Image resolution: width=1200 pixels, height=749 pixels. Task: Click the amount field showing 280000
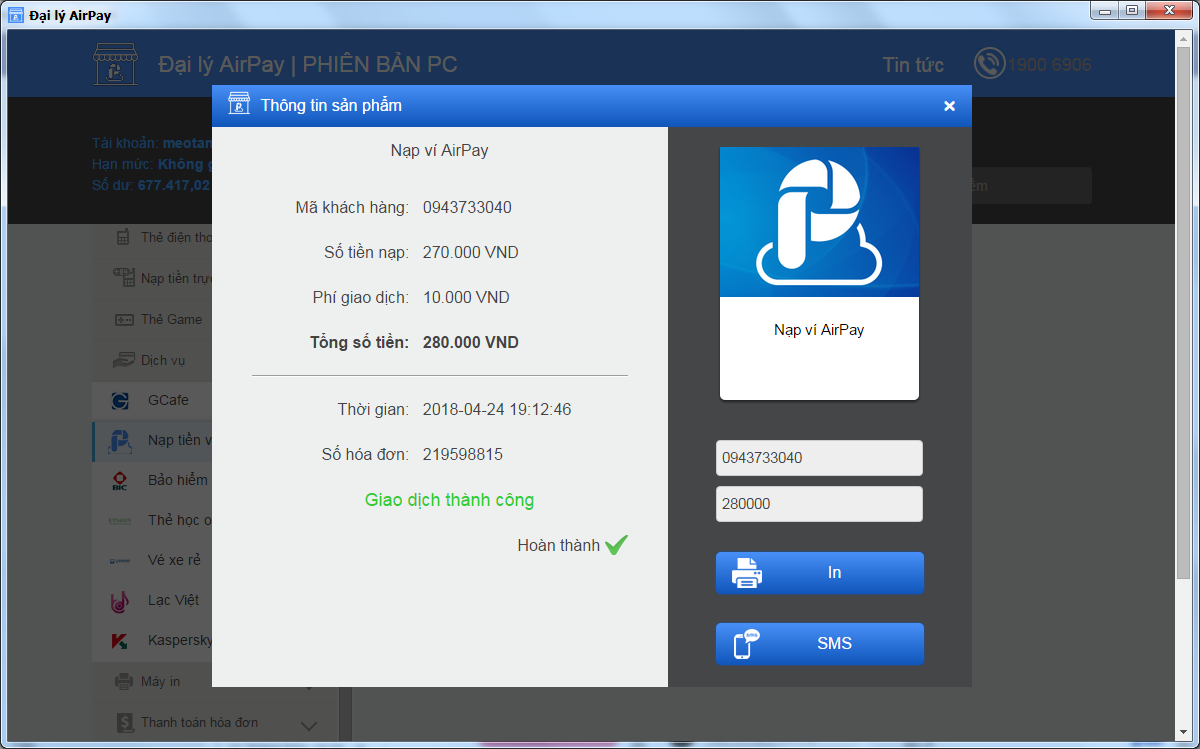819,504
